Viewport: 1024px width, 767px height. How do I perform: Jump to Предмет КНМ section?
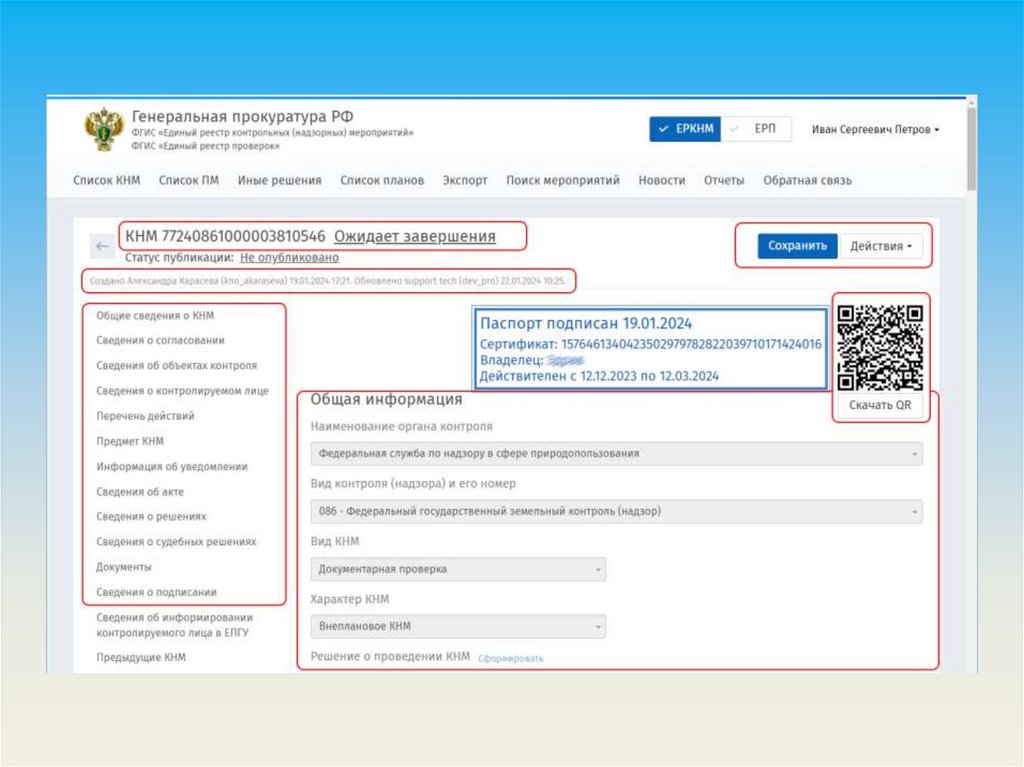[x=130, y=441]
